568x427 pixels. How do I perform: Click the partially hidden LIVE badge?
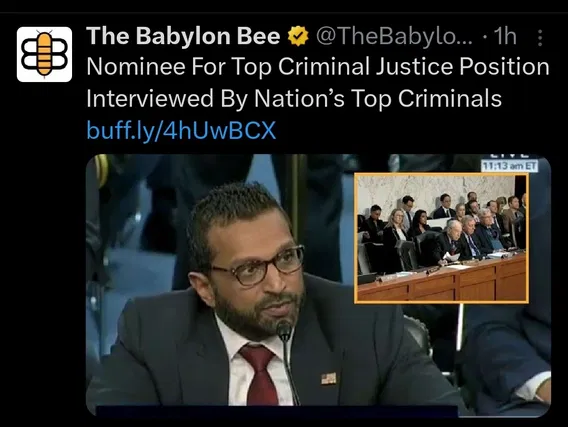click(509, 157)
